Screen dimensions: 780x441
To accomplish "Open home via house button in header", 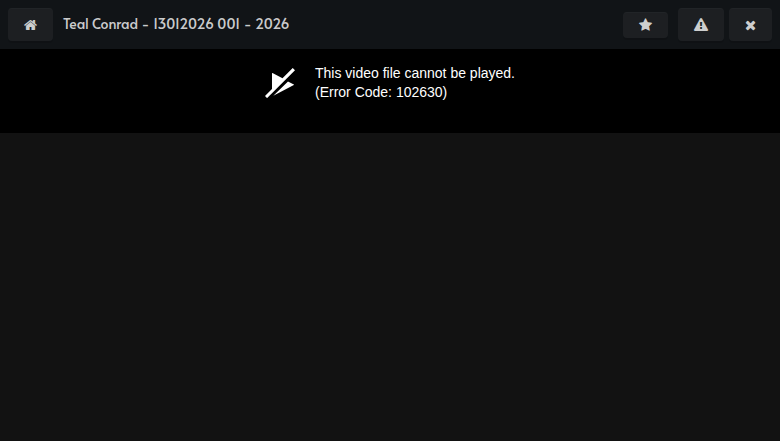I will click(x=30, y=25).
